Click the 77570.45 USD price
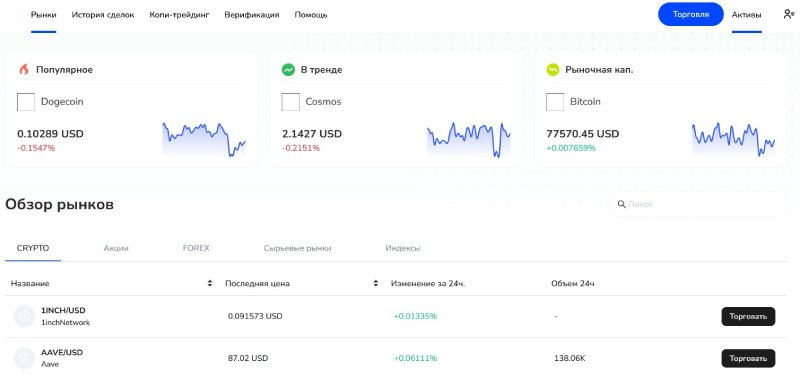Viewport: 800px width, 377px height. click(583, 134)
